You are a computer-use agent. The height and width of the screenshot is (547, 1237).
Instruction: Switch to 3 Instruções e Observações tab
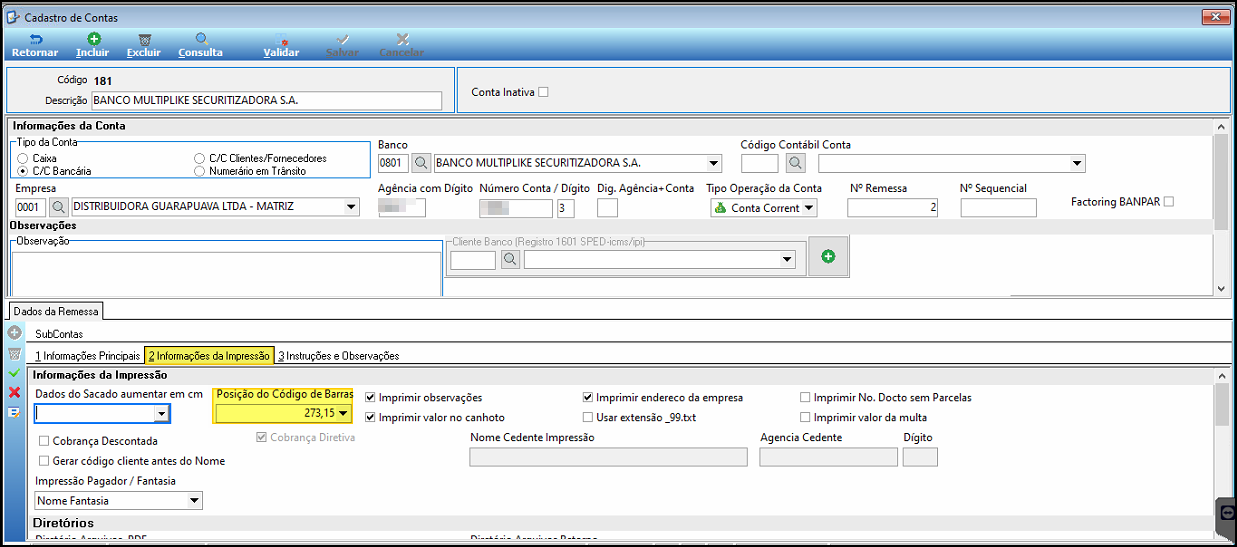(x=339, y=355)
